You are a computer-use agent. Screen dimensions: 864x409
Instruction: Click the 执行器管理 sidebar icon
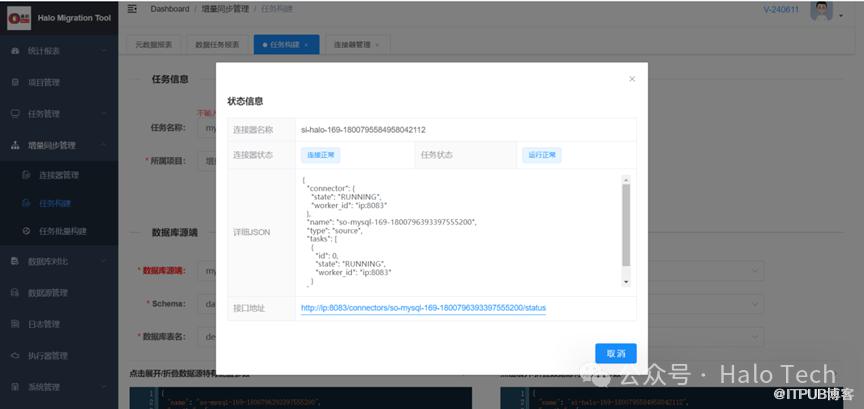click(14, 355)
